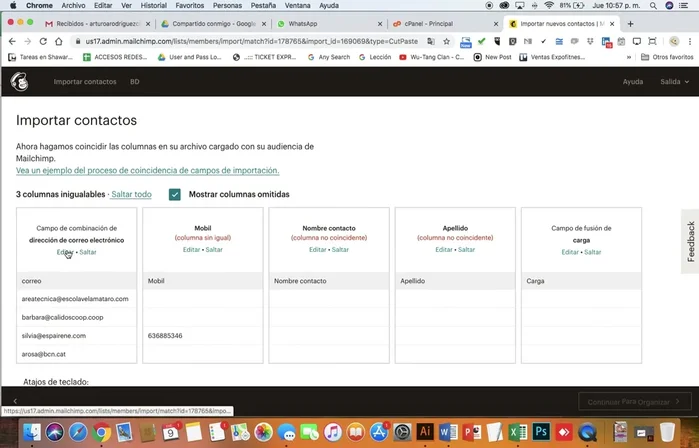Click the translate page icon in address bar
The height and width of the screenshot is (448, 699).
(x=431, y=41)
